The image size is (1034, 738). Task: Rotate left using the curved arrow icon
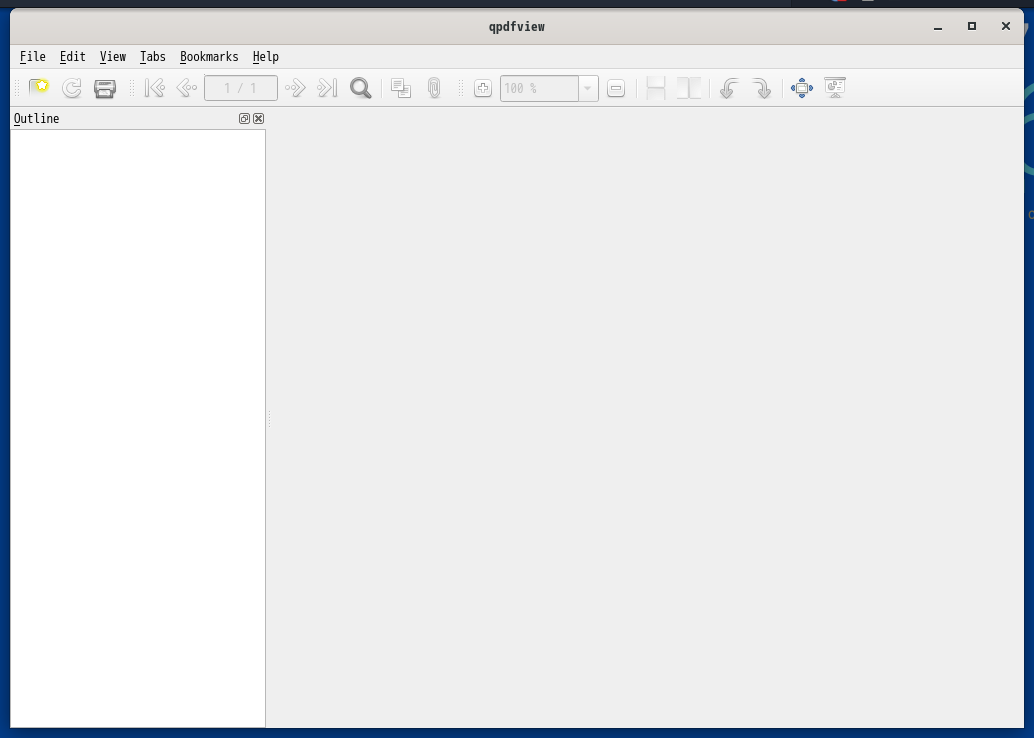click(729, 88)
